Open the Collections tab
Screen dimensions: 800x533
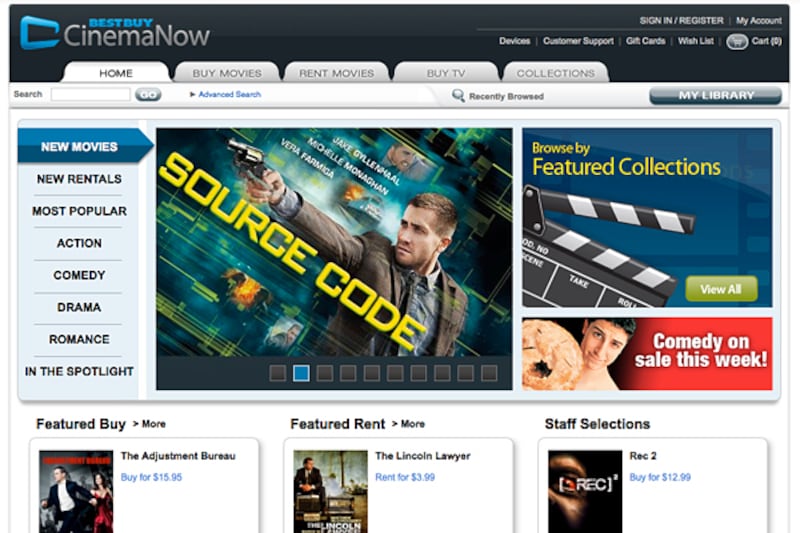[x=556, y=72]
